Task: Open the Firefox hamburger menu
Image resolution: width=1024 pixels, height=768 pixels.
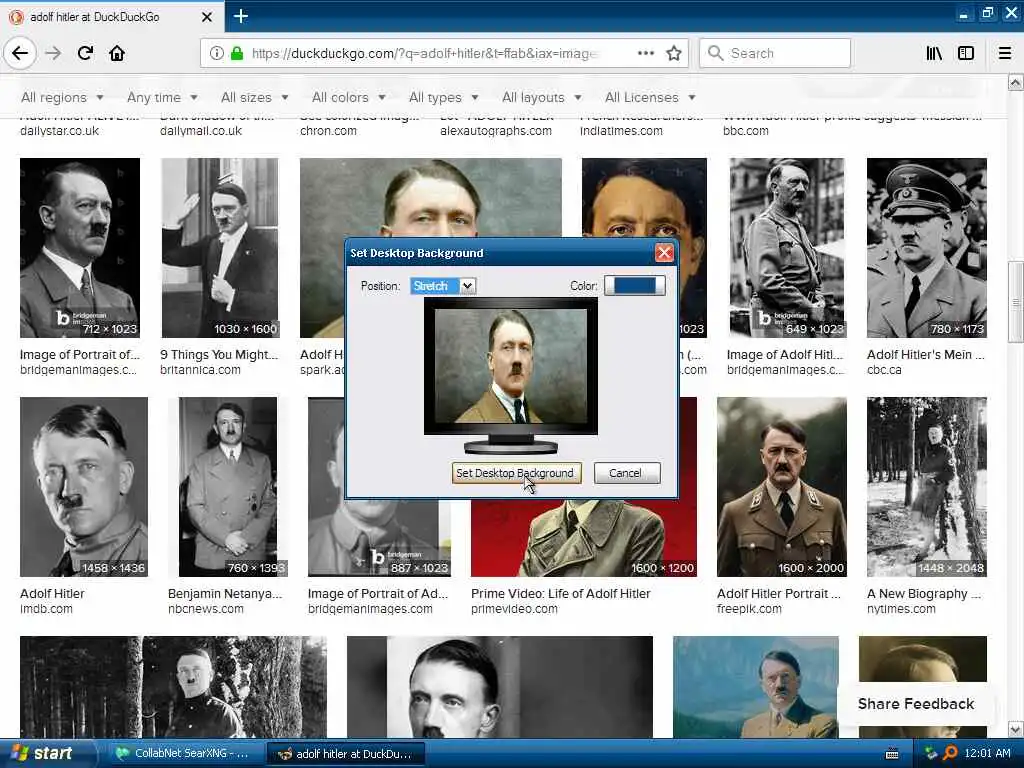Action: click(1005, 53)
